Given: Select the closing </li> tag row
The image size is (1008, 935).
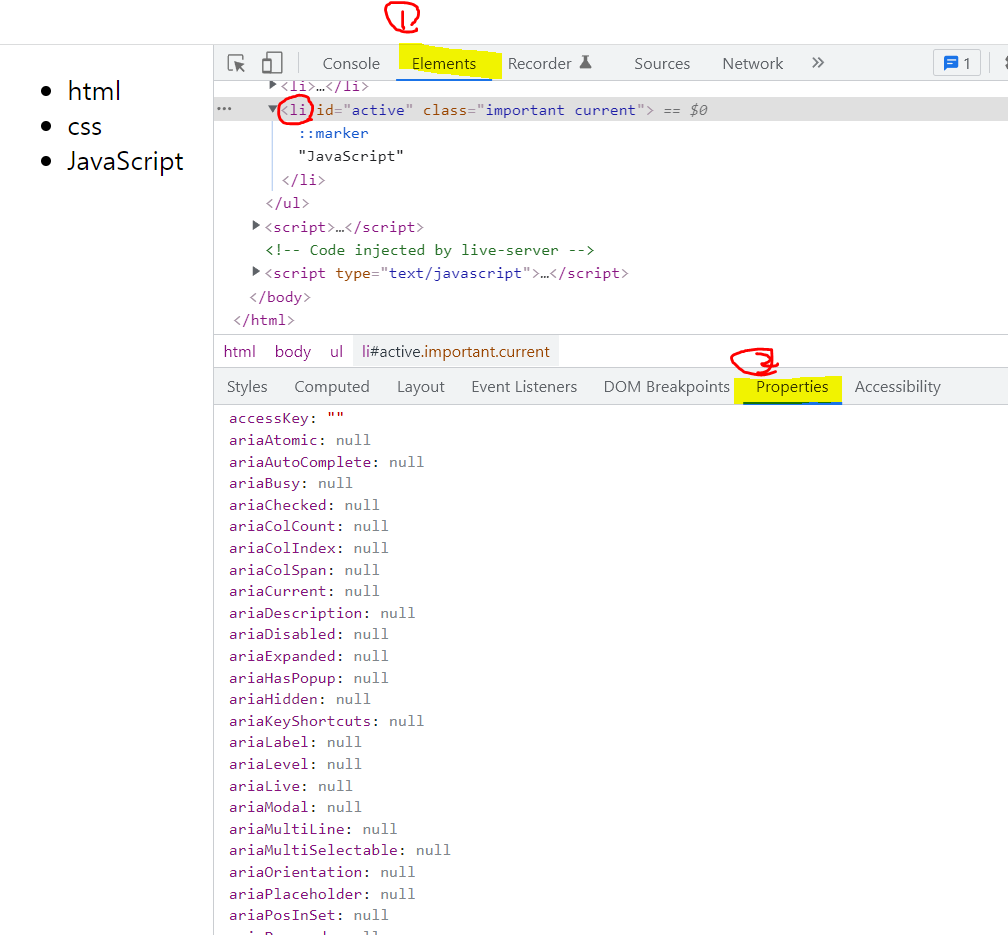Looking at the screenshot, I should tap(303, 180).
